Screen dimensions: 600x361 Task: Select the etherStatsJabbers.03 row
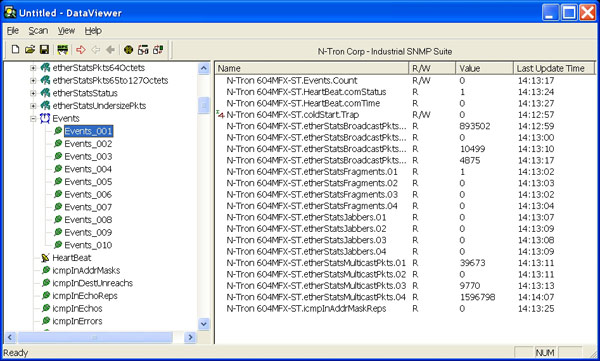tap(404, 240)
